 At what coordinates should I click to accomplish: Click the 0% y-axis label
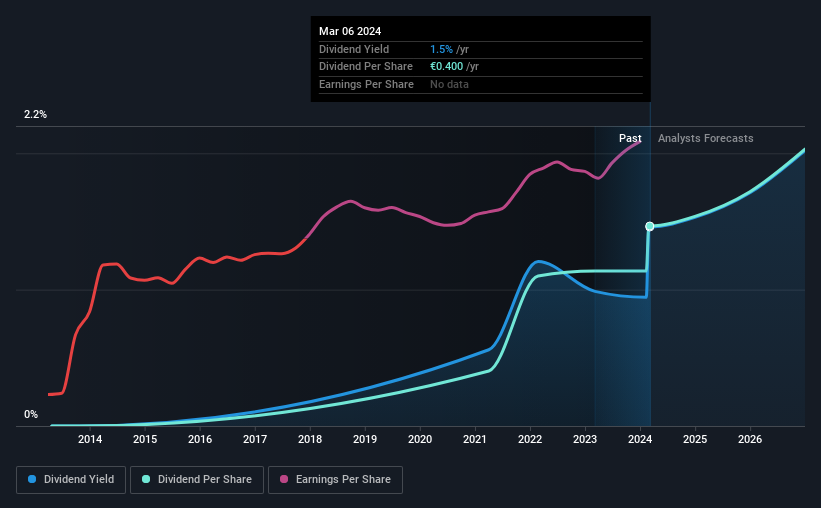[31, 414]
